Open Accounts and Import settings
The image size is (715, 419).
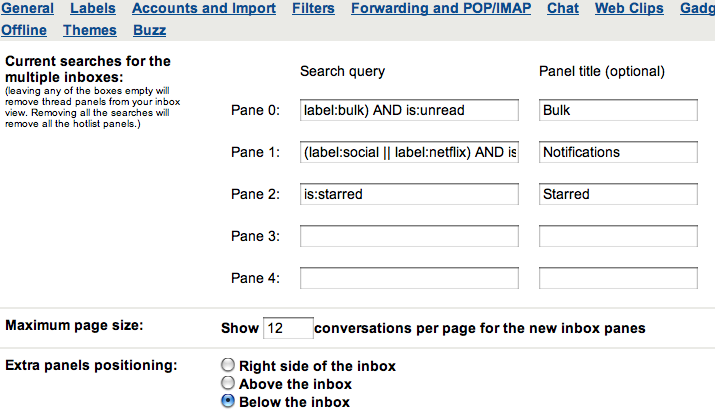click(204, 8)
